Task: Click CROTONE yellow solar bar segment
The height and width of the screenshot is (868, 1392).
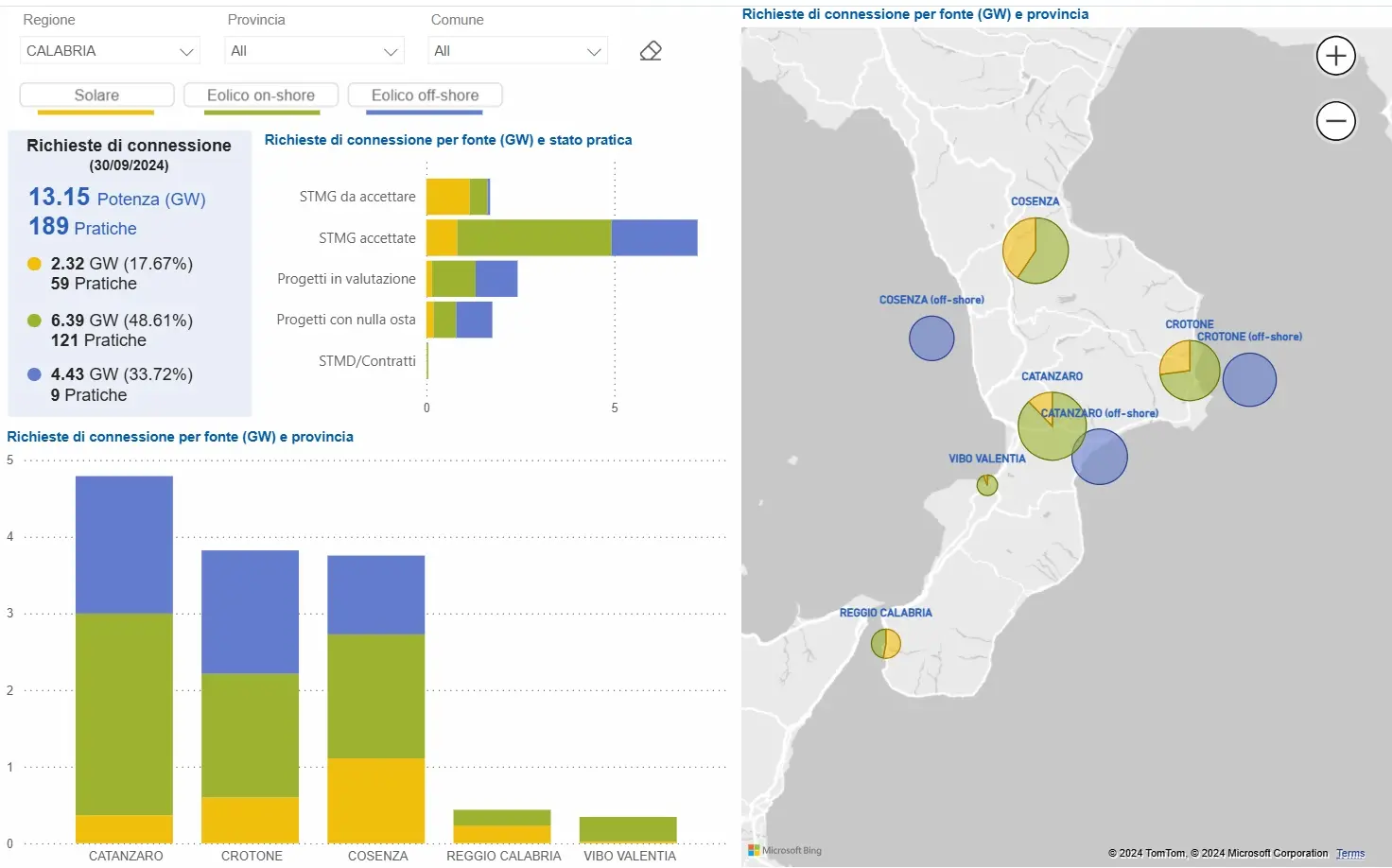Action: [250, 820]
